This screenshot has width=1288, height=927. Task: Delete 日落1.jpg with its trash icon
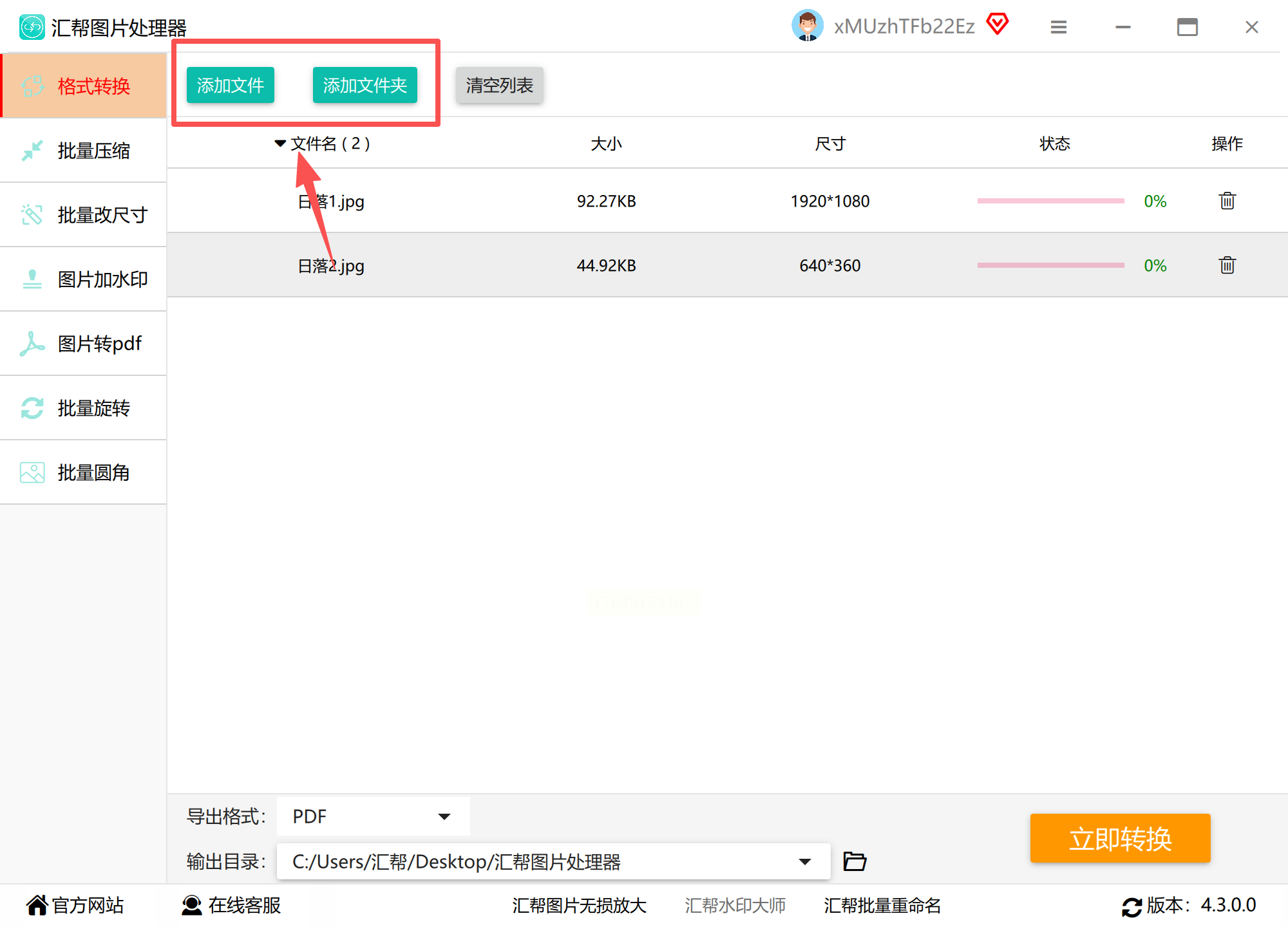[1227, 201]
